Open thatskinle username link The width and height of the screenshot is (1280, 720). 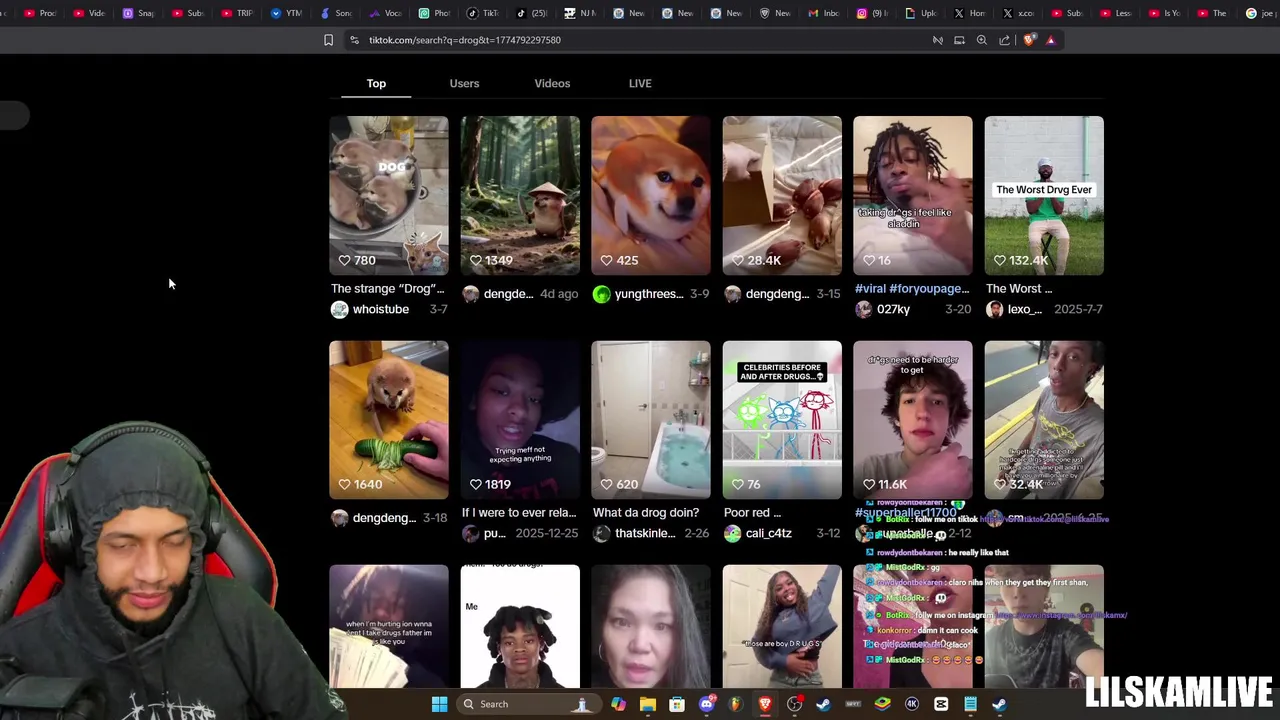tap(645, 534)
